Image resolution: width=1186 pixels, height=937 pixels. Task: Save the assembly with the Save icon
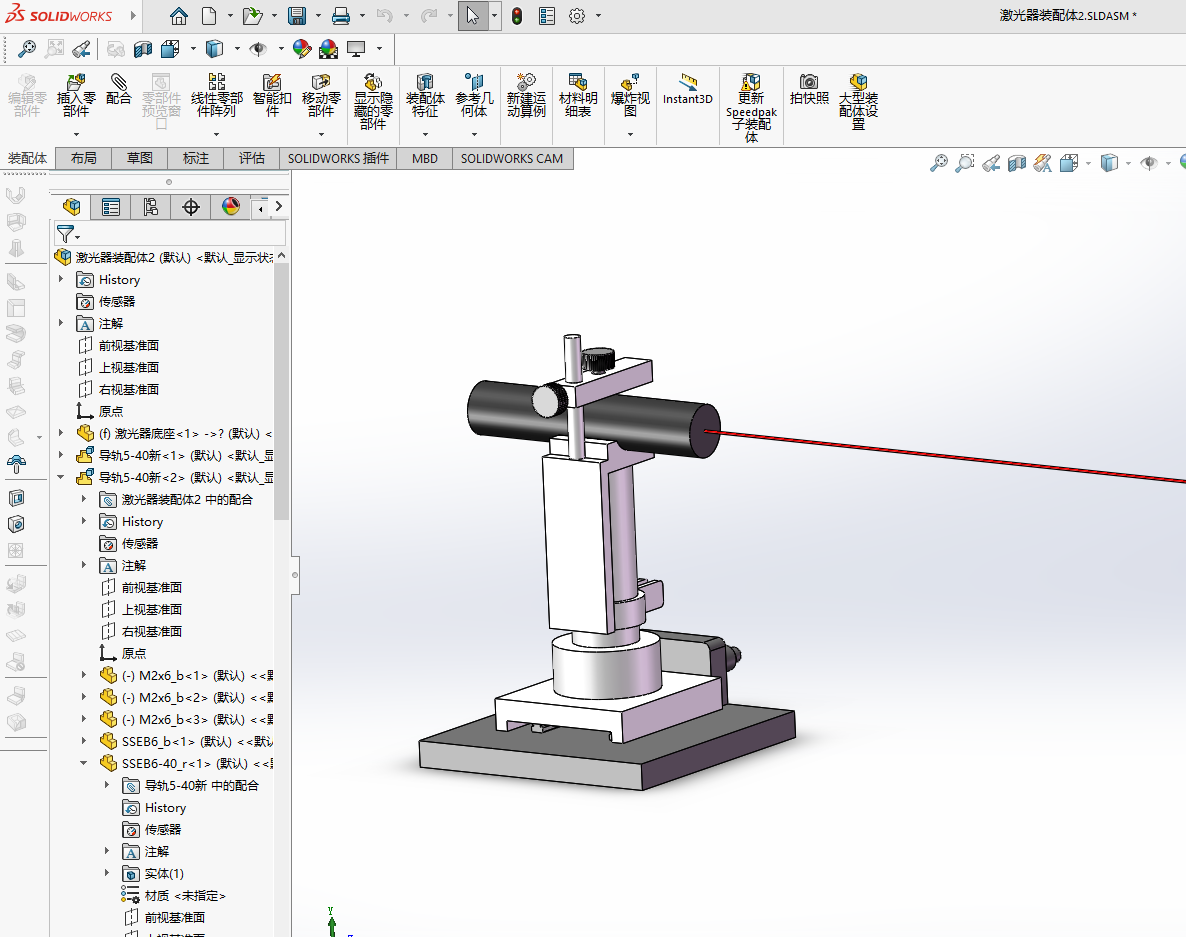click(297, 16)
